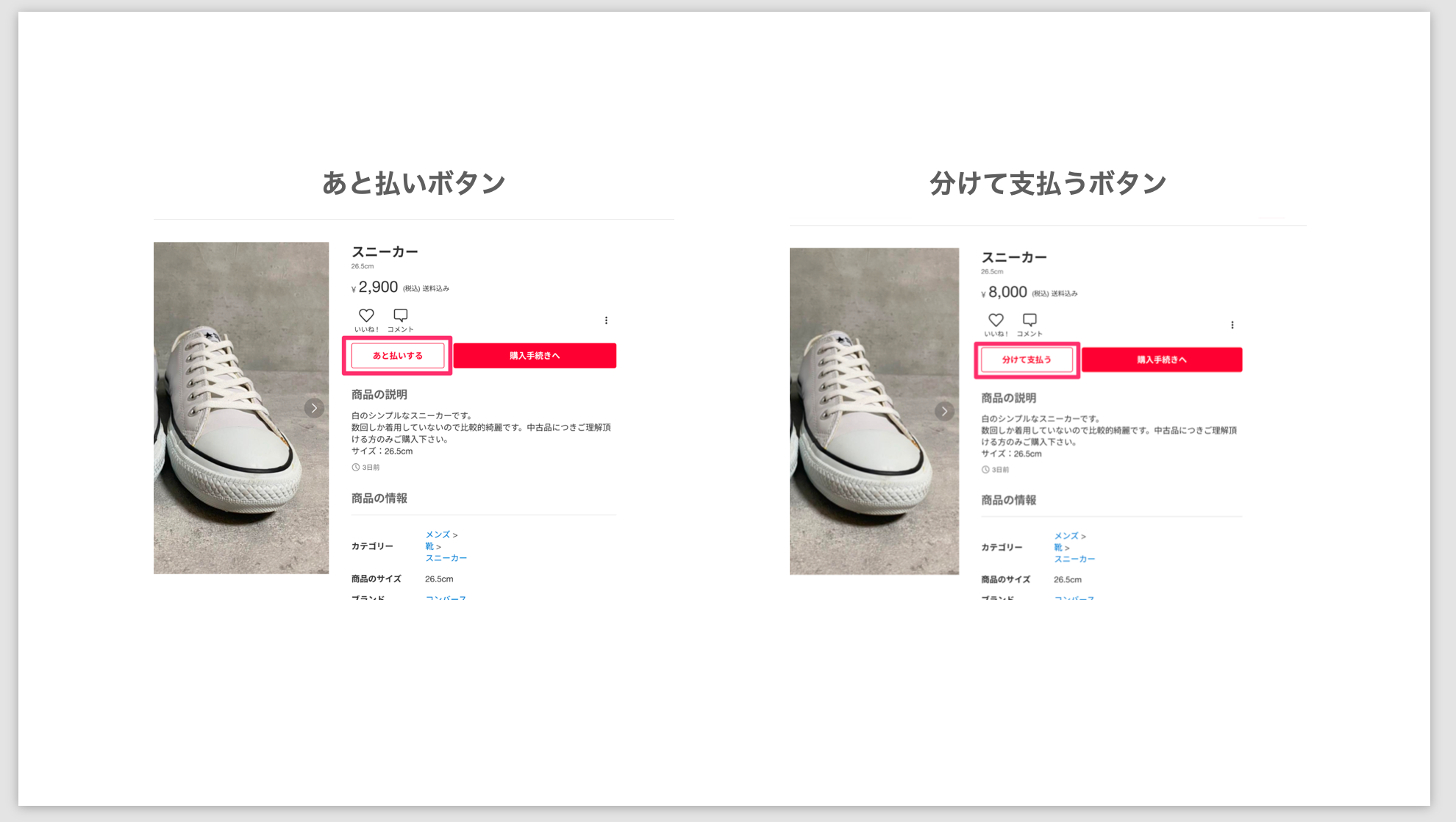Viewport: 1456px width, 822px height.
Task: Click 購入手続きへ button under ¥2,900 price
Action: pos(535,356)
